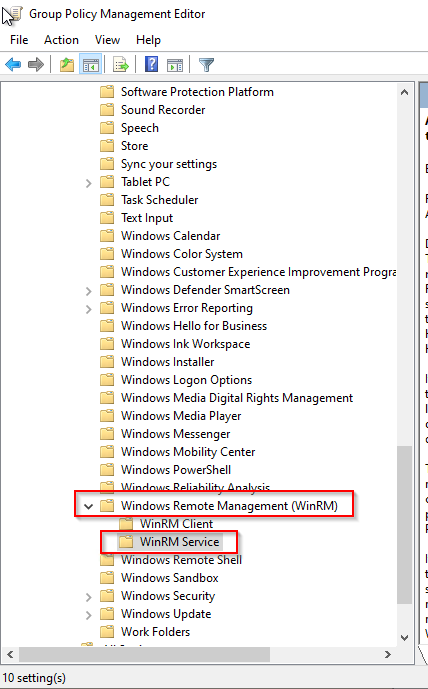Collapse the Windows Remote Management (WinRM) node
428x689 pixels.
click(88, 506)
